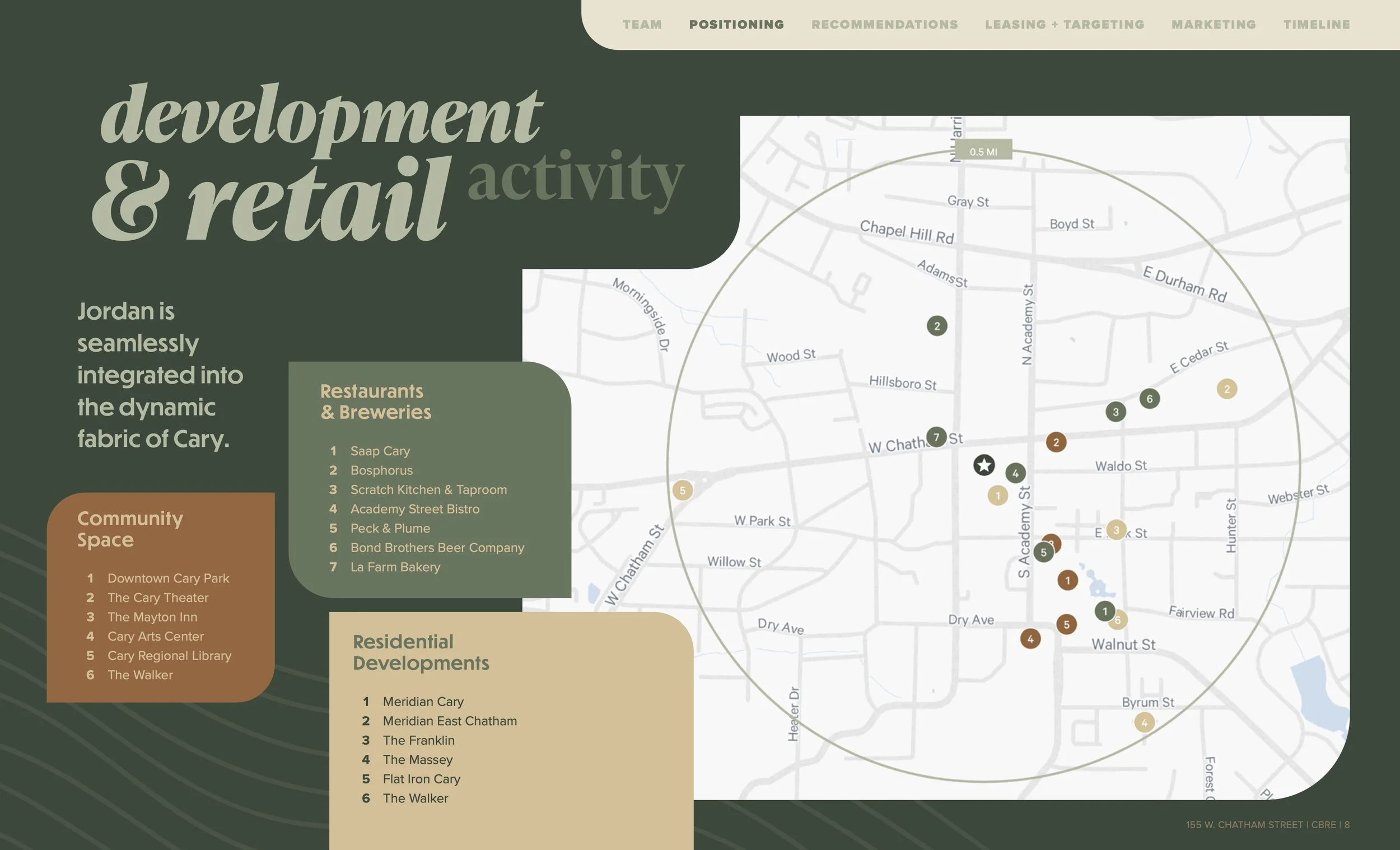1400x850 pixels.
Task: Click tan map marker 2 Meridian East Chatham
Action: pyautogui.click(x=1227, y=389)
